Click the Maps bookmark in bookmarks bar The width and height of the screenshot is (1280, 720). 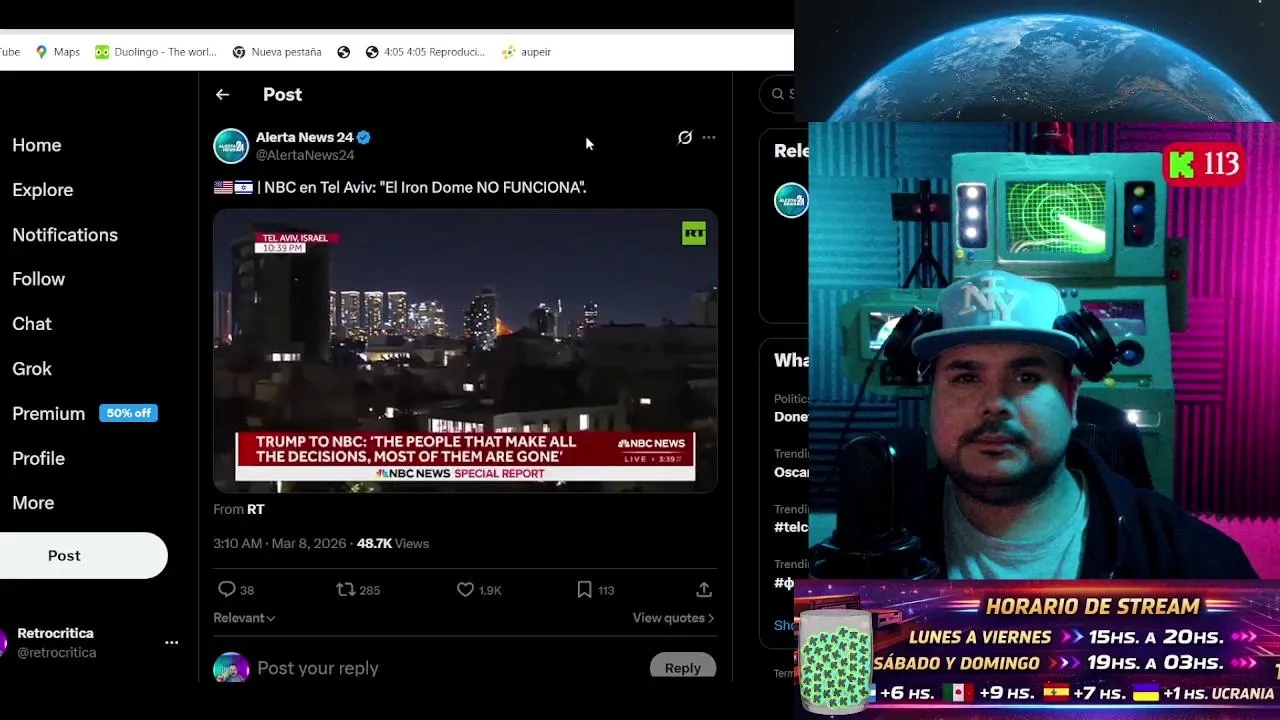click(x=57, y=52)
